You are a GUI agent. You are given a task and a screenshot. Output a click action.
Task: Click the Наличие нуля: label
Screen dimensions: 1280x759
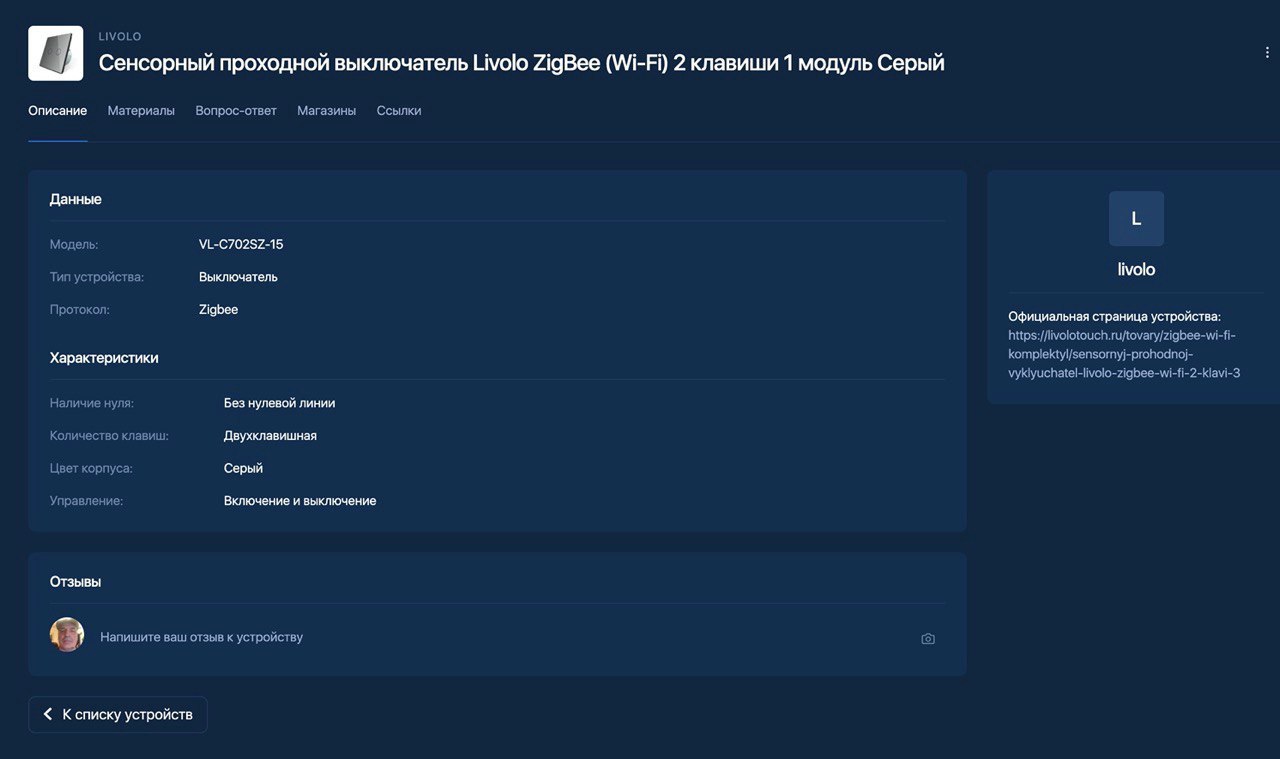point(92,404)
